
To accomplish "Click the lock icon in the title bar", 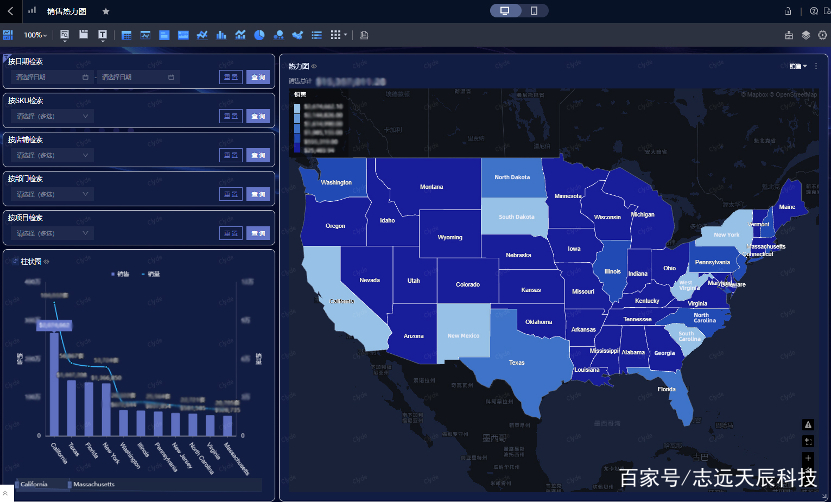I will pos(788,11).
